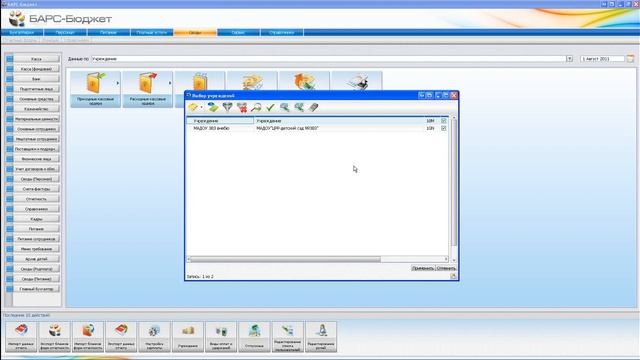Open the calendar icon next to the date field
The image size is (640, 360).
631,59
